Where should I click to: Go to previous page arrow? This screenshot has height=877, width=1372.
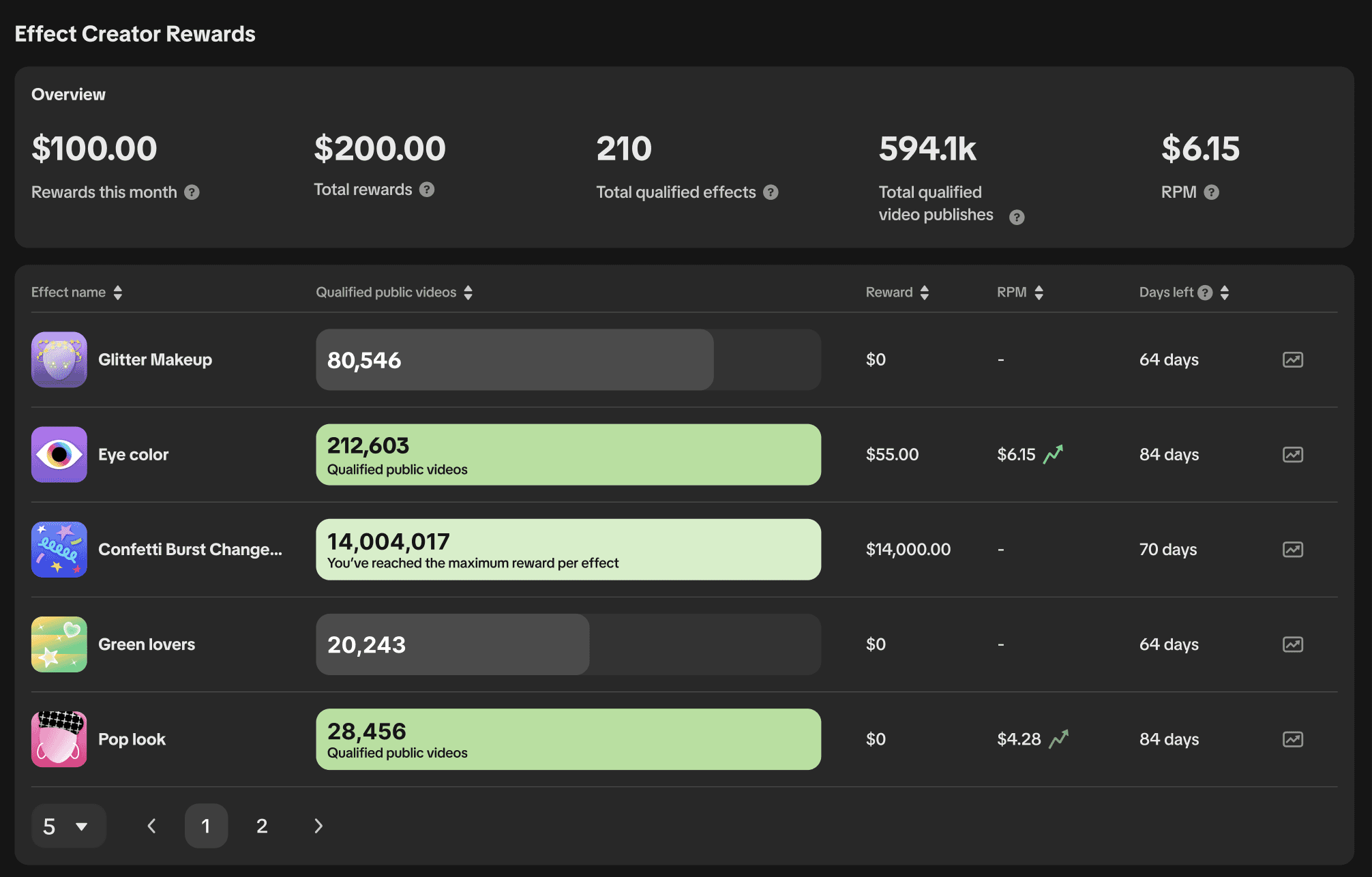coord(151,826)
